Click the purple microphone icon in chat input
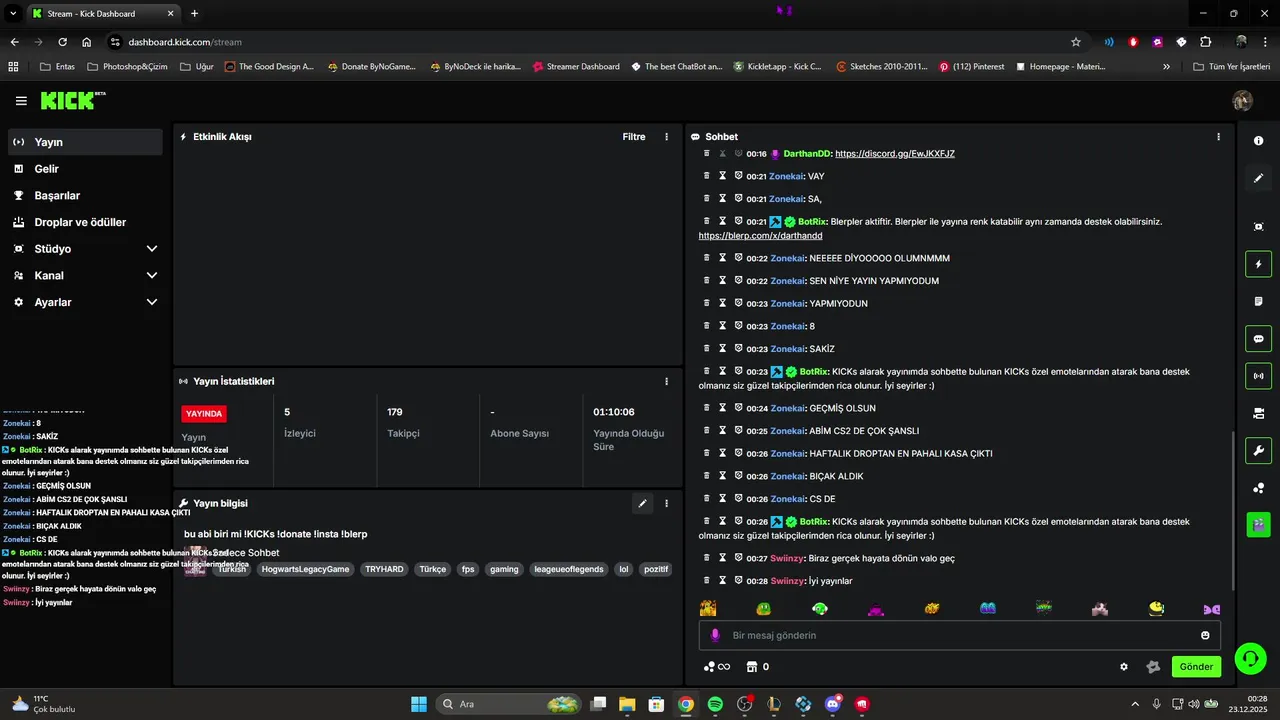This screenshot has height=720, width=1280. point(714,635)
